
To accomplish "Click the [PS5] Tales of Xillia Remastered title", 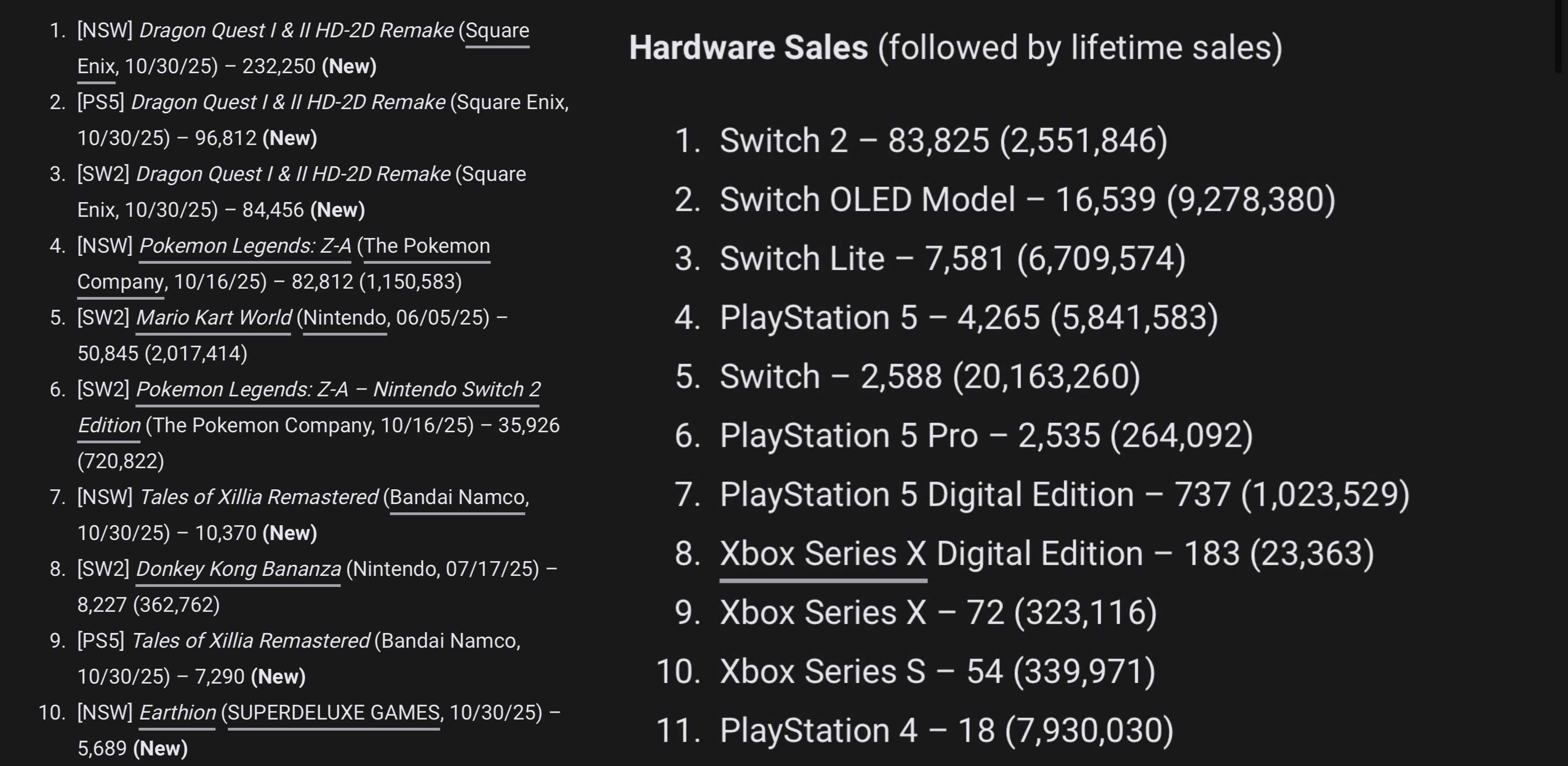I will point(250,641).
